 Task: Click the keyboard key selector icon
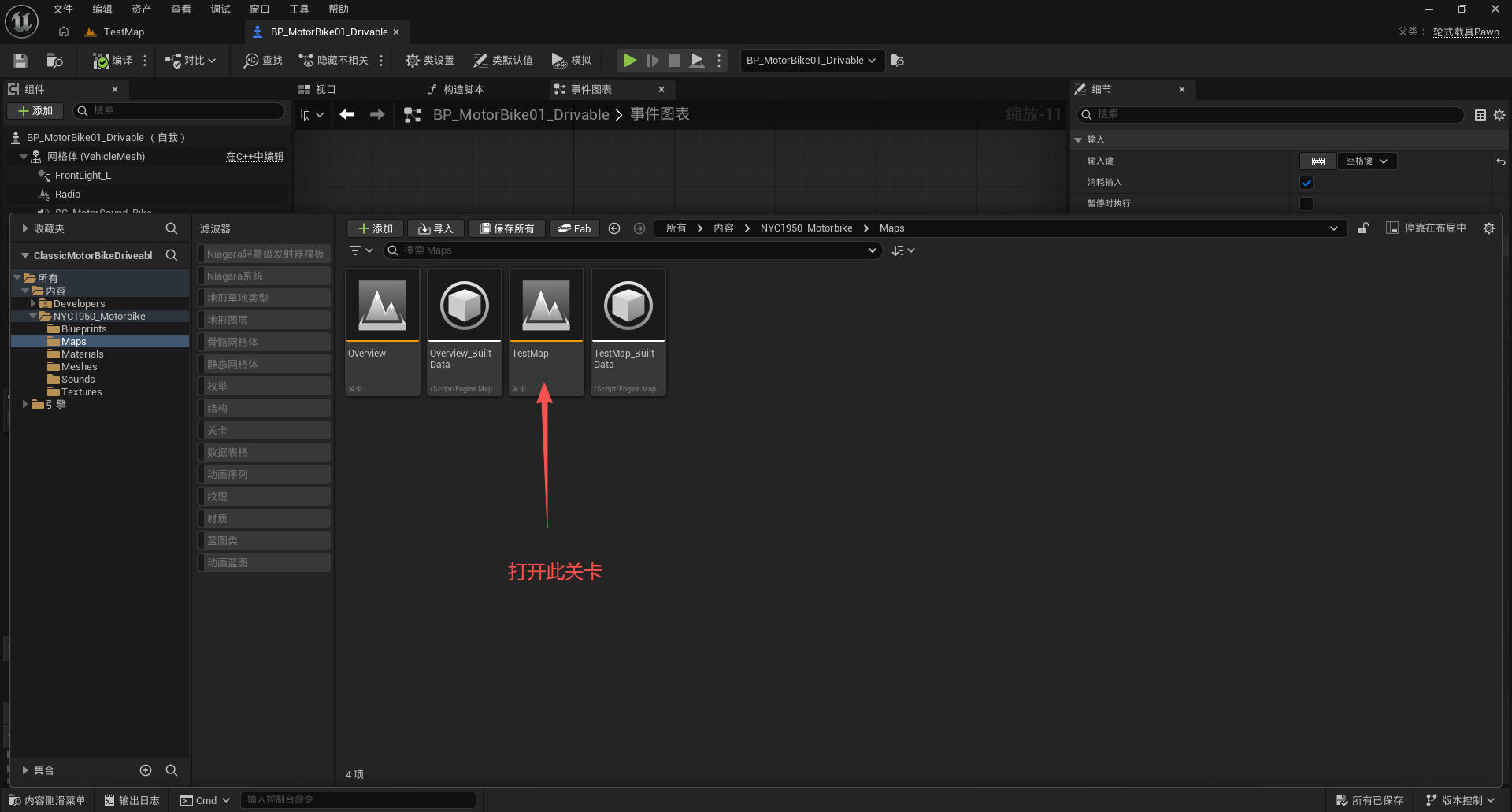click(x=1318, y=161)
